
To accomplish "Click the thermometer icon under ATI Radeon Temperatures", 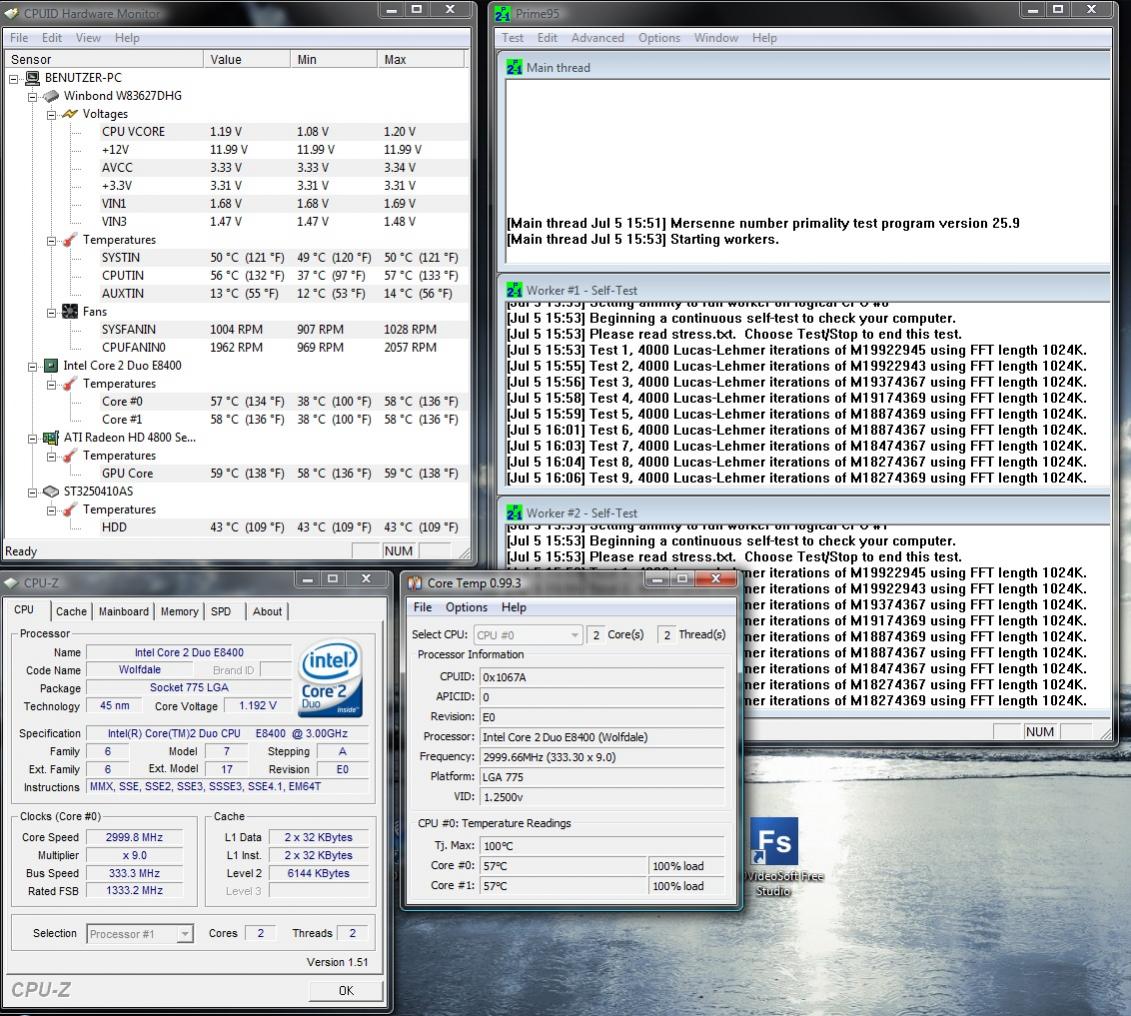I will [70, 456].
